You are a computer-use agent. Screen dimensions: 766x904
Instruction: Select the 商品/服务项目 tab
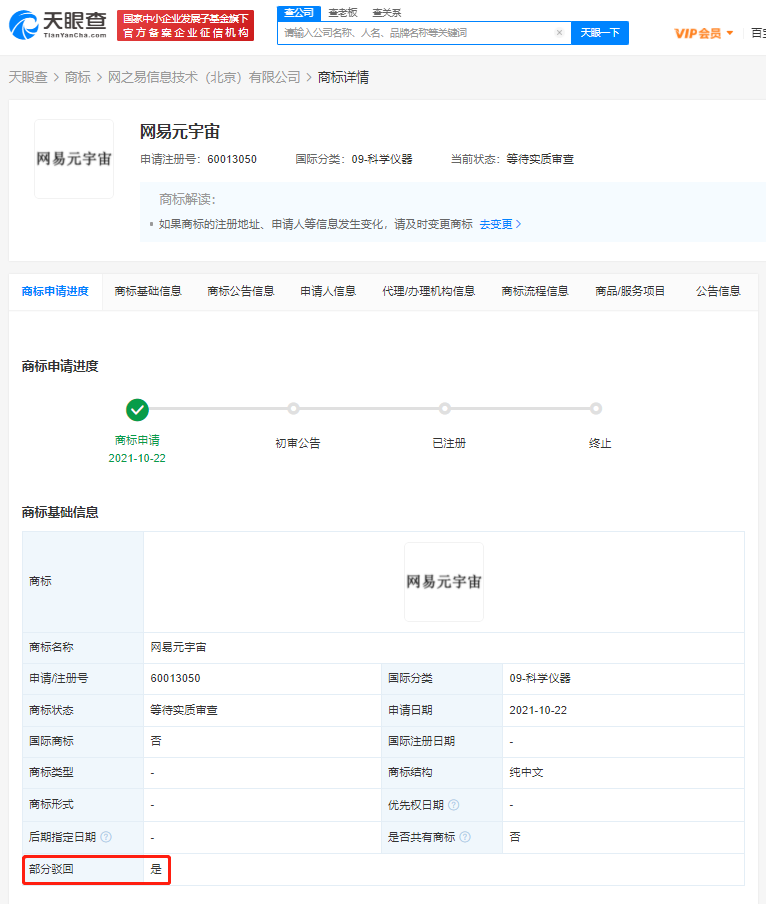(630, 292)
